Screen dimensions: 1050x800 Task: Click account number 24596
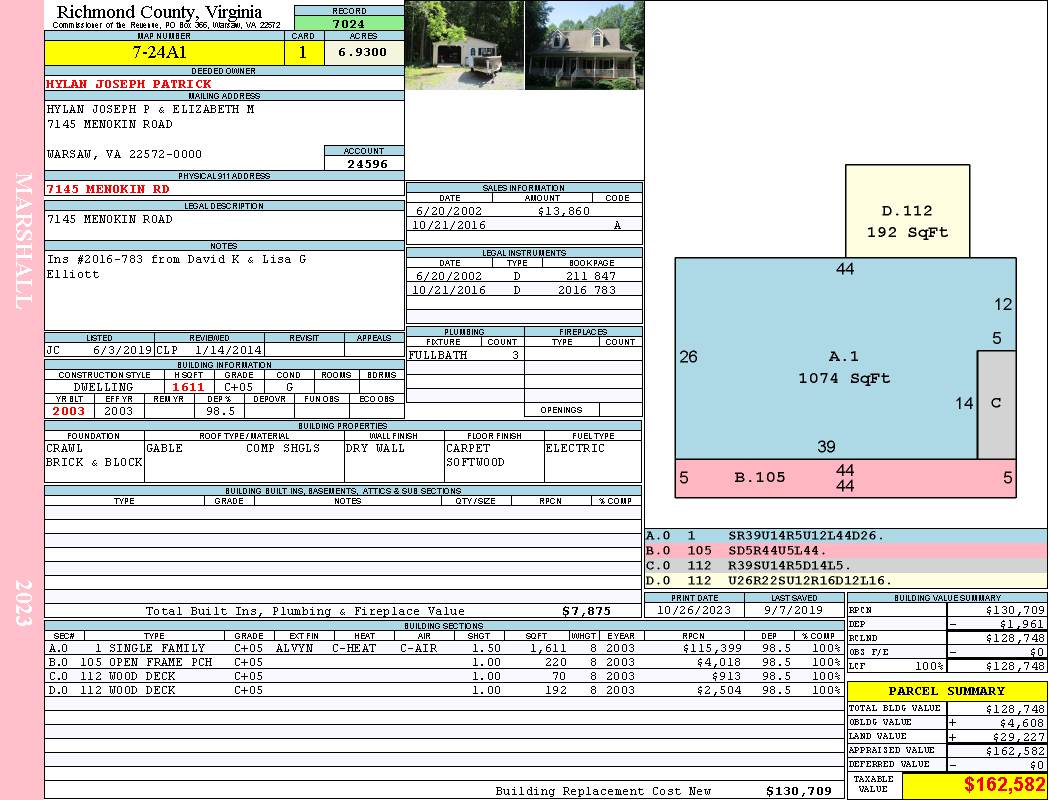tap(367, 164)
